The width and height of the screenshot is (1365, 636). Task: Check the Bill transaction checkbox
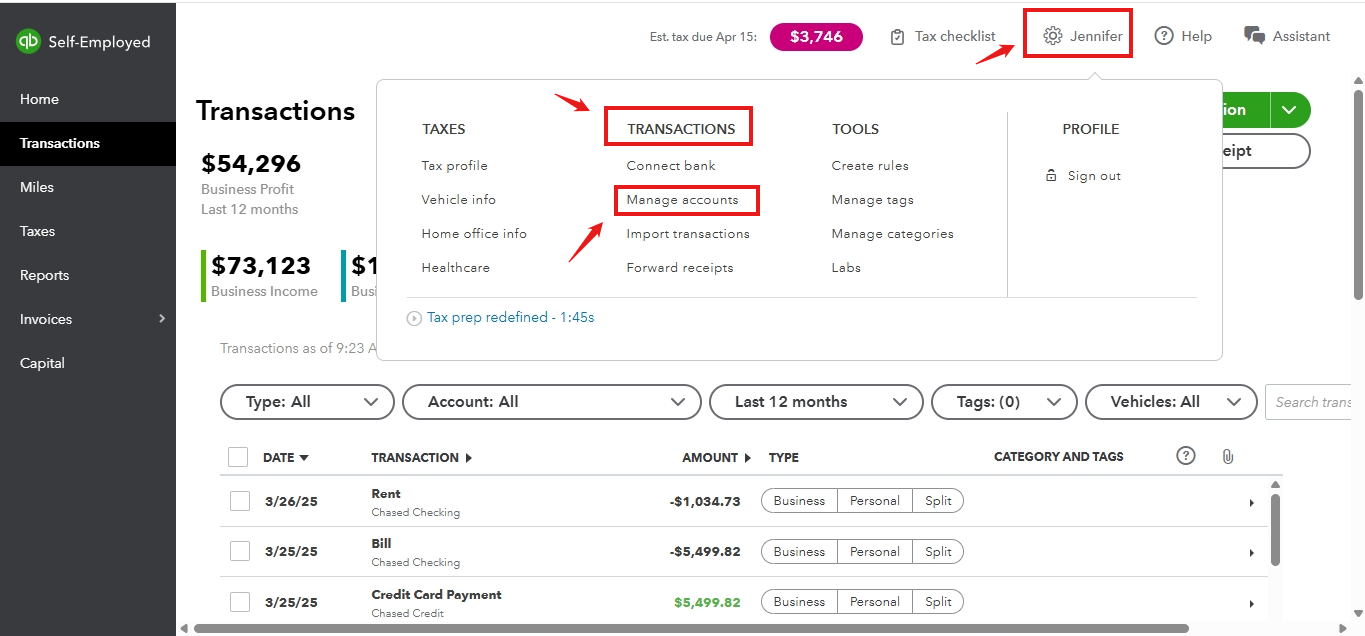240,551
